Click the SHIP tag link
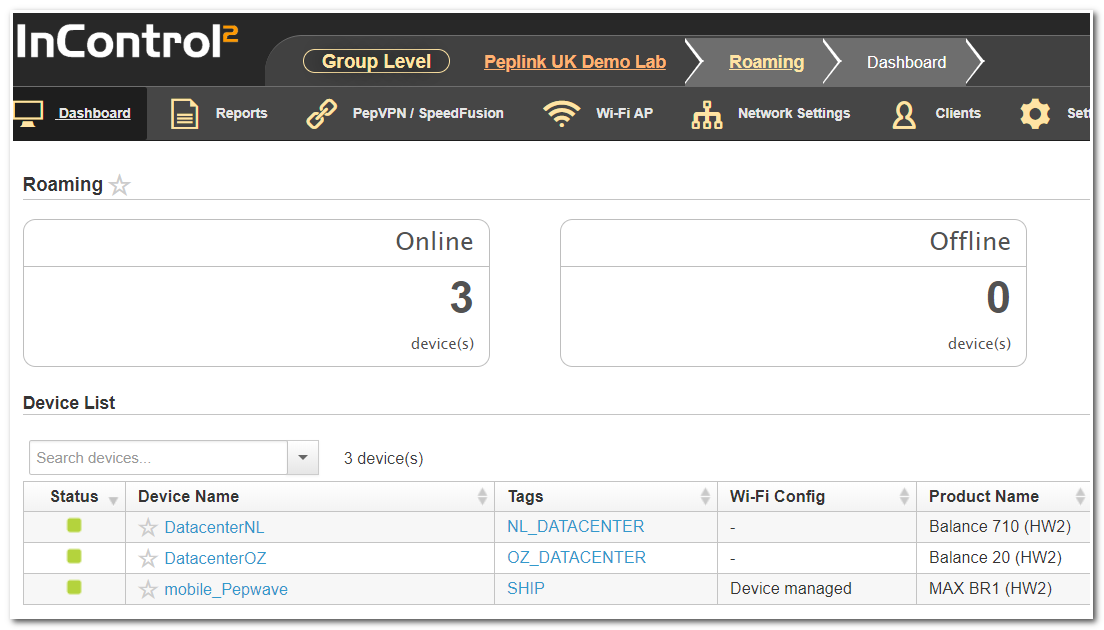 point(526,588)
